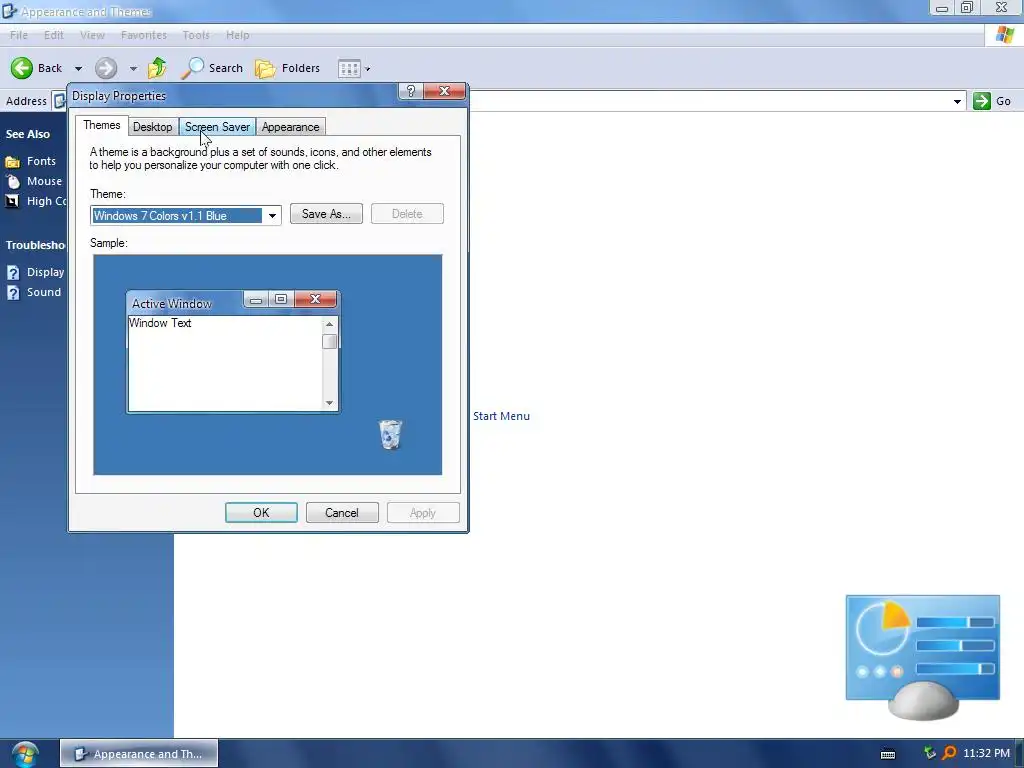1024x768 pixels.
Task: Click the Fonts folder icon
Action: tap(12, 161)
